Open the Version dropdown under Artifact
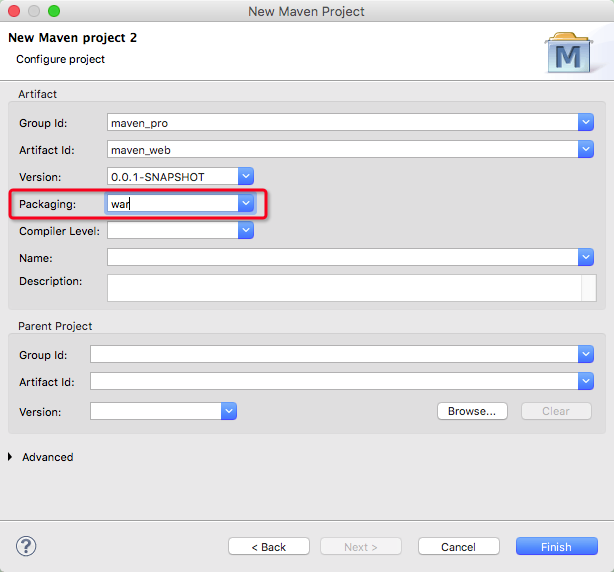The height and width of the screenshot is (572, 614). 245,176
